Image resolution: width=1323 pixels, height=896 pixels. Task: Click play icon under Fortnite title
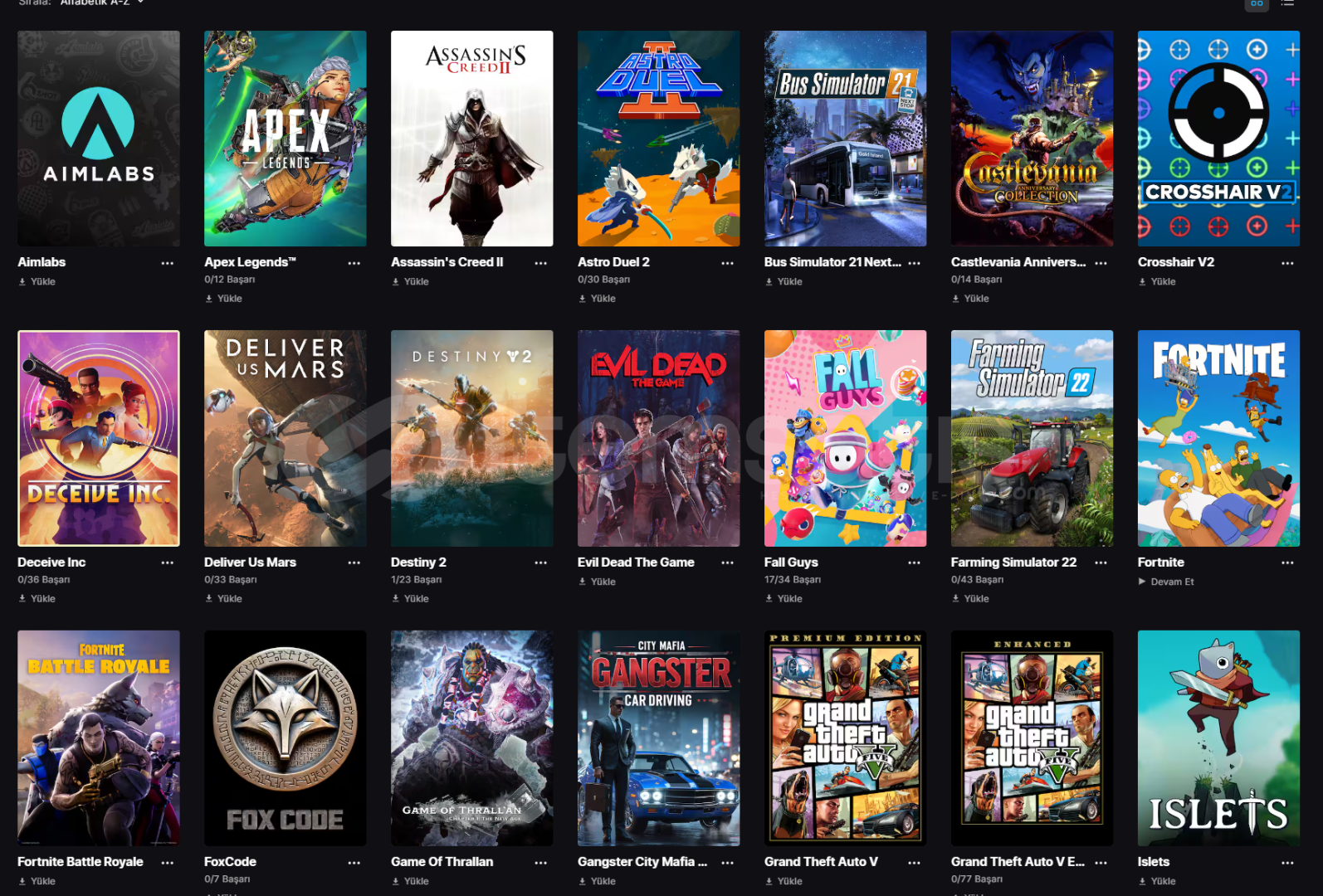(x=1142, y=582)
